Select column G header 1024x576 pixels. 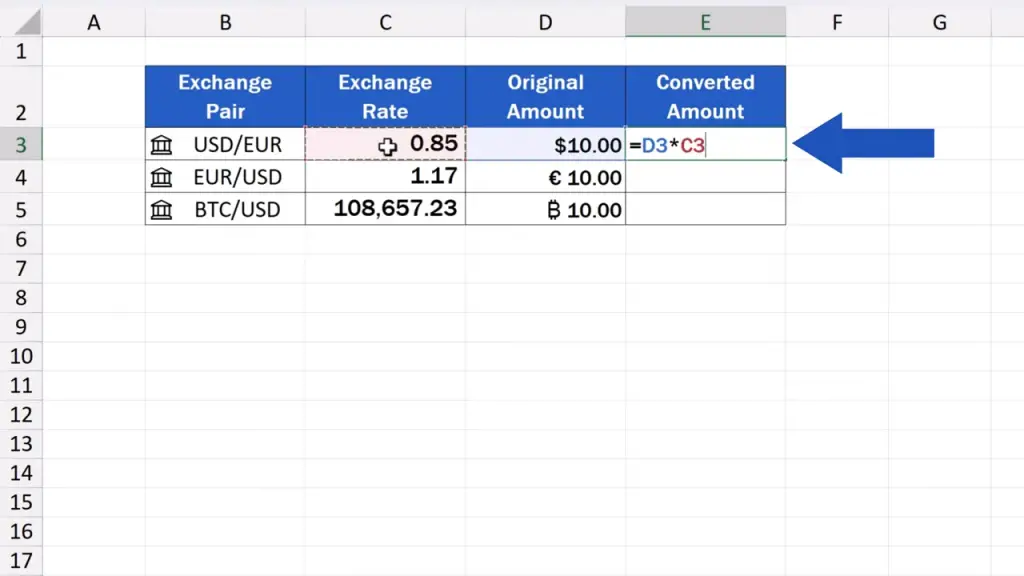point(939,22)
